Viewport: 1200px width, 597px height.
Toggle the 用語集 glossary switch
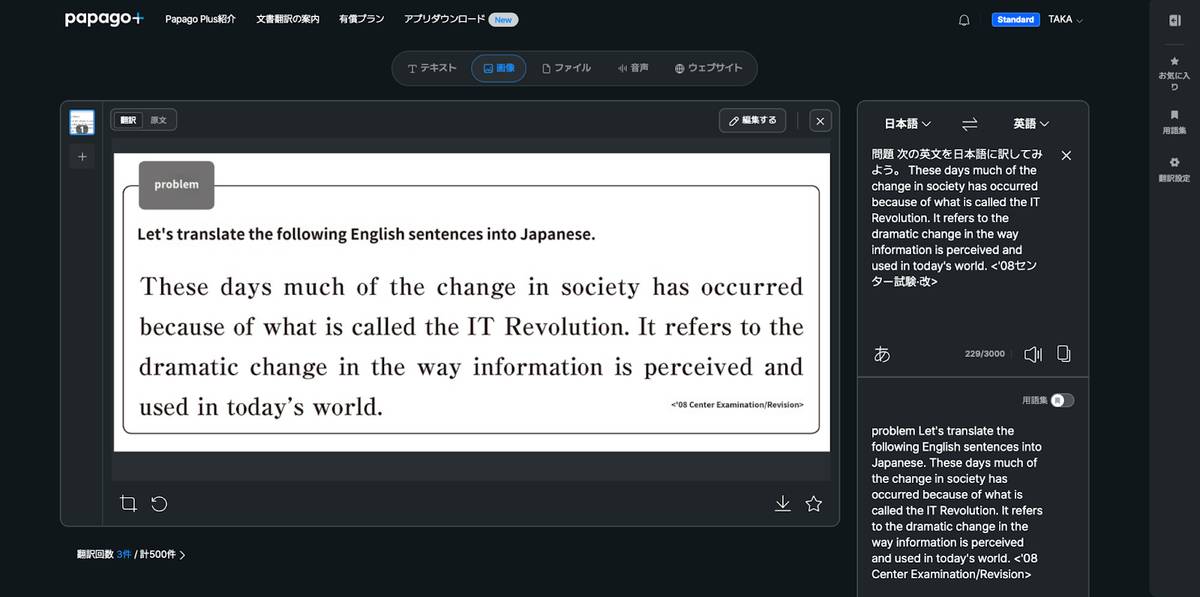[x=1062, y=400]
